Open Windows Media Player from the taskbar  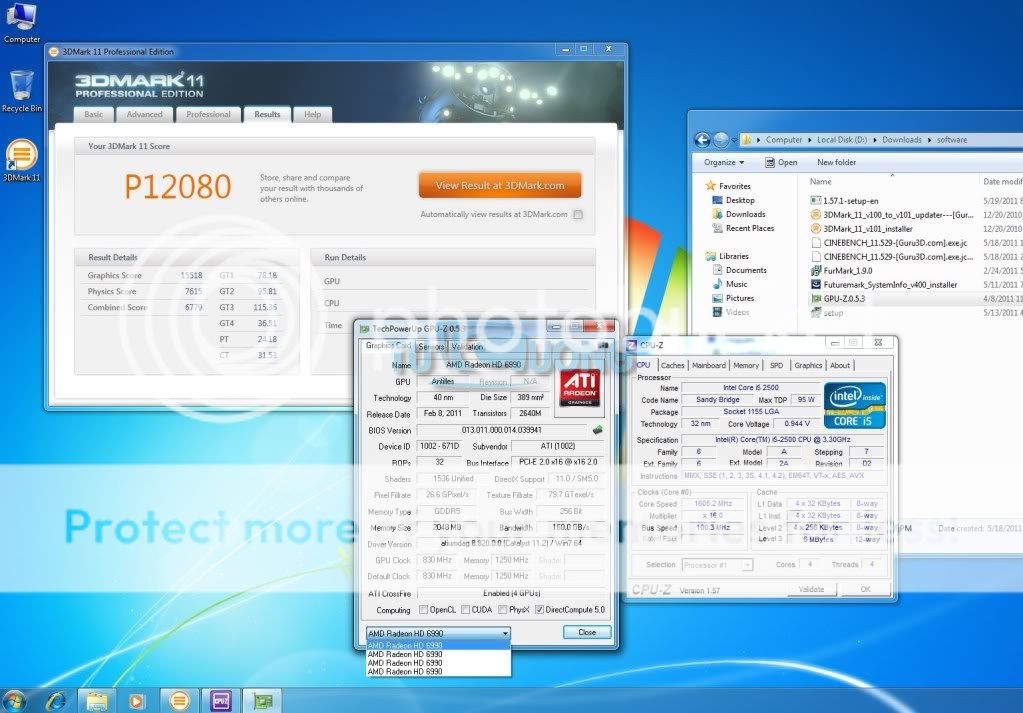click(x=136, y=701)
